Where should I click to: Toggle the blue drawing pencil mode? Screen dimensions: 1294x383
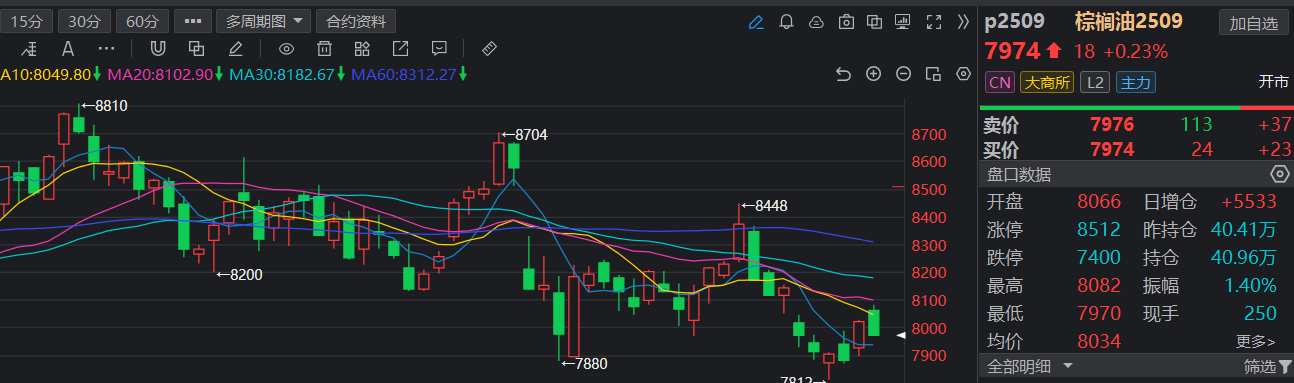pyautogui.click(x=756, y=21)
